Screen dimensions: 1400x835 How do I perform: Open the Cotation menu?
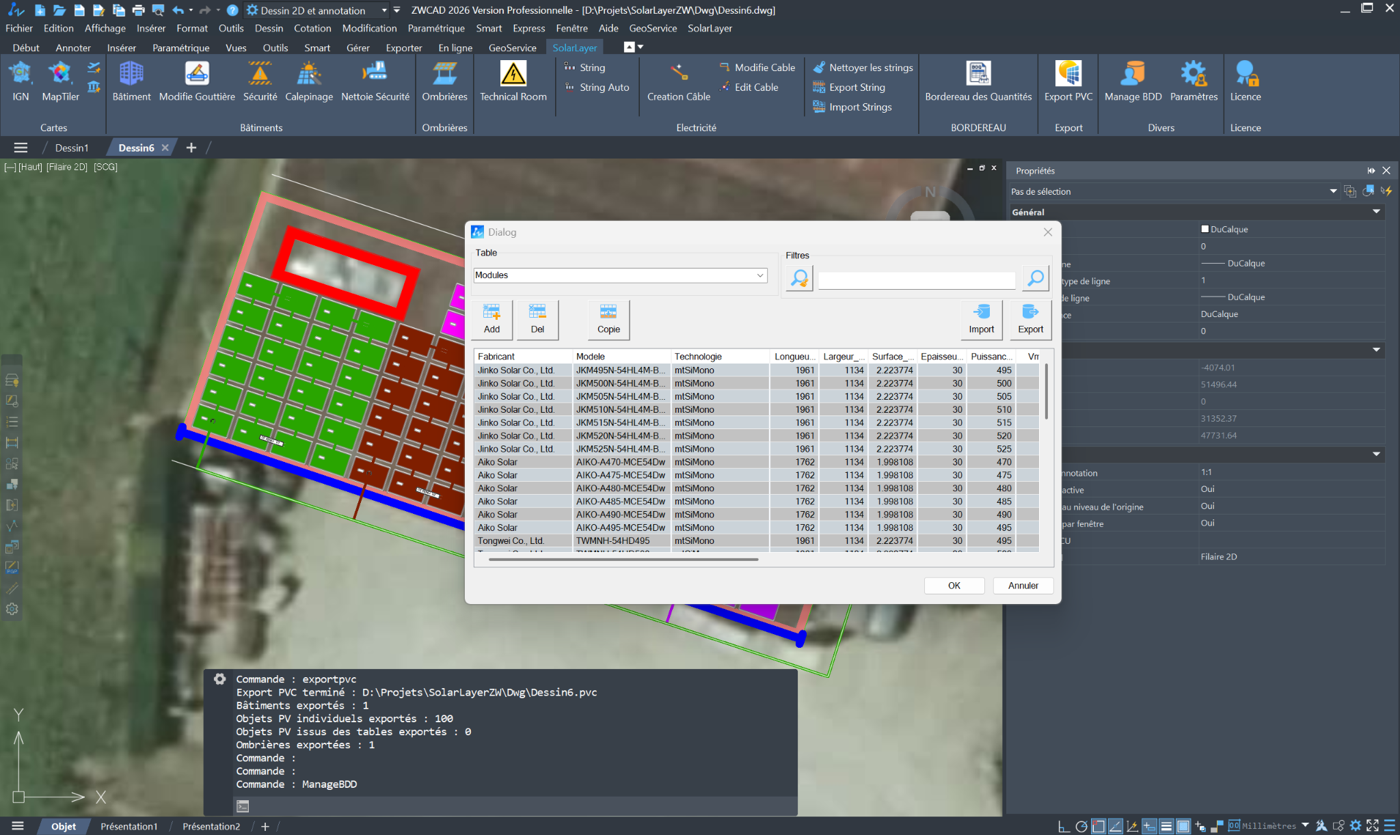tap(312, 29)
